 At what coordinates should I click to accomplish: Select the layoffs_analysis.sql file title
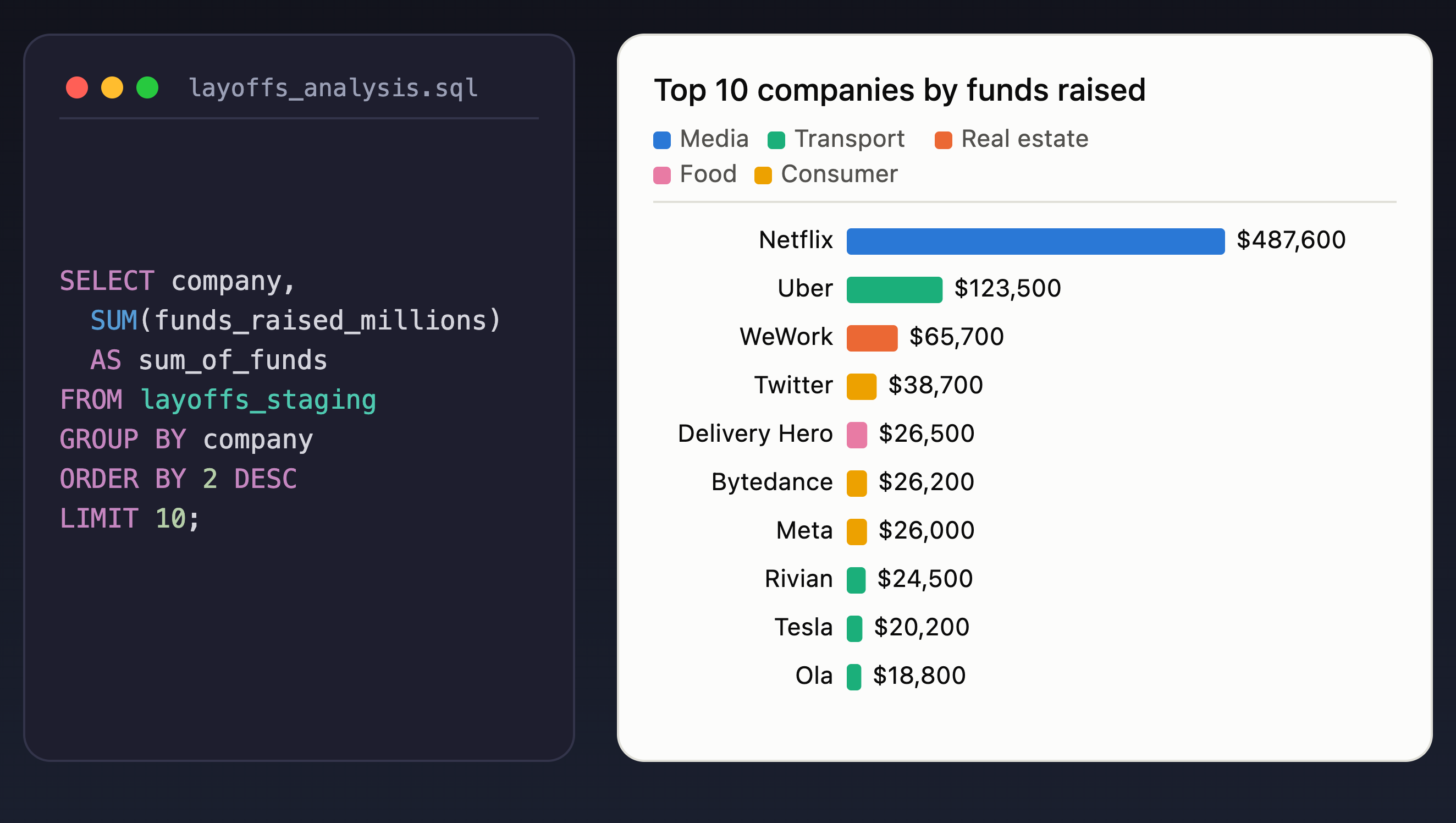coord(333,88)
